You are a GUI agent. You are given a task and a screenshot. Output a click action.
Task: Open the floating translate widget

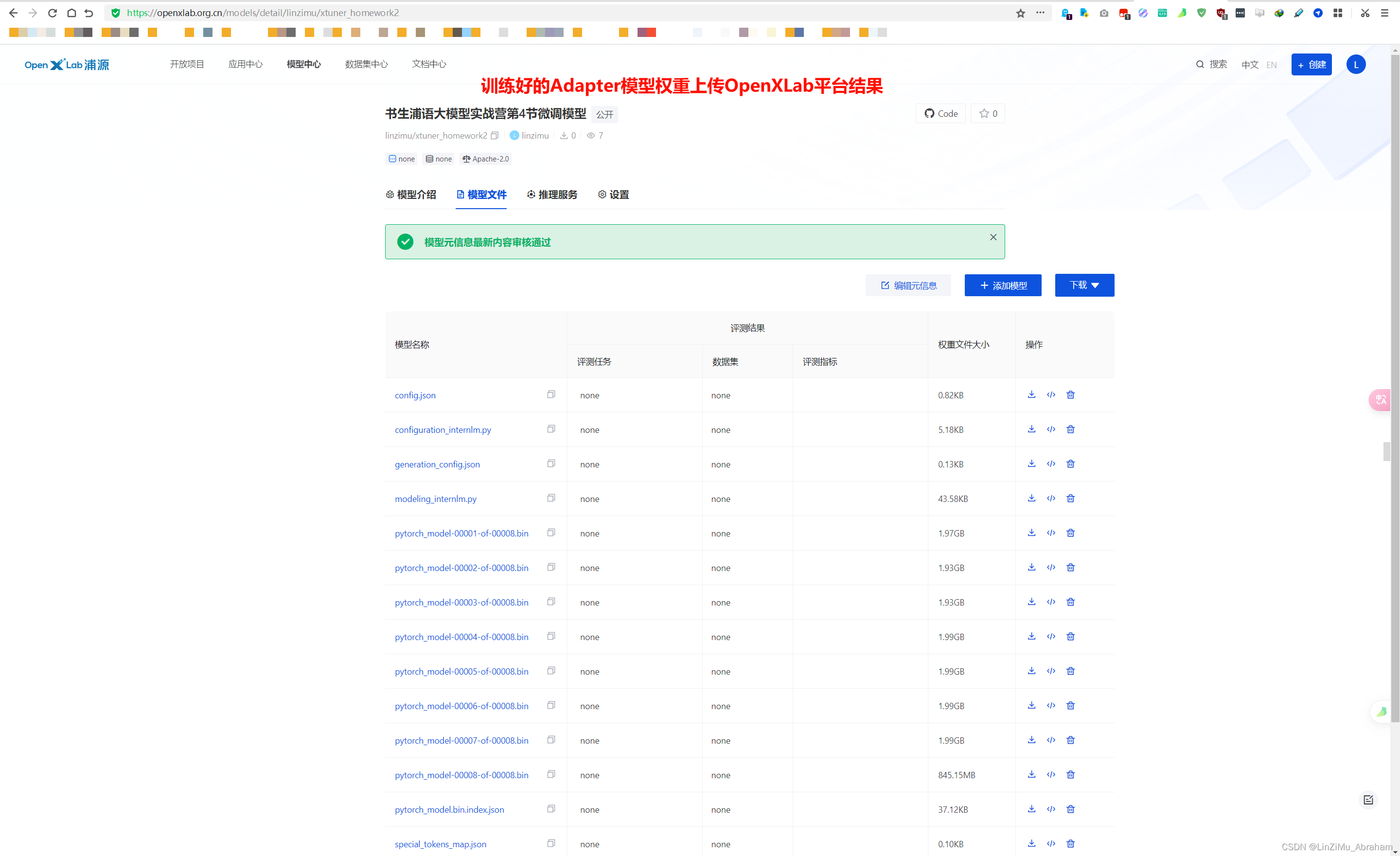point(1381,400)
